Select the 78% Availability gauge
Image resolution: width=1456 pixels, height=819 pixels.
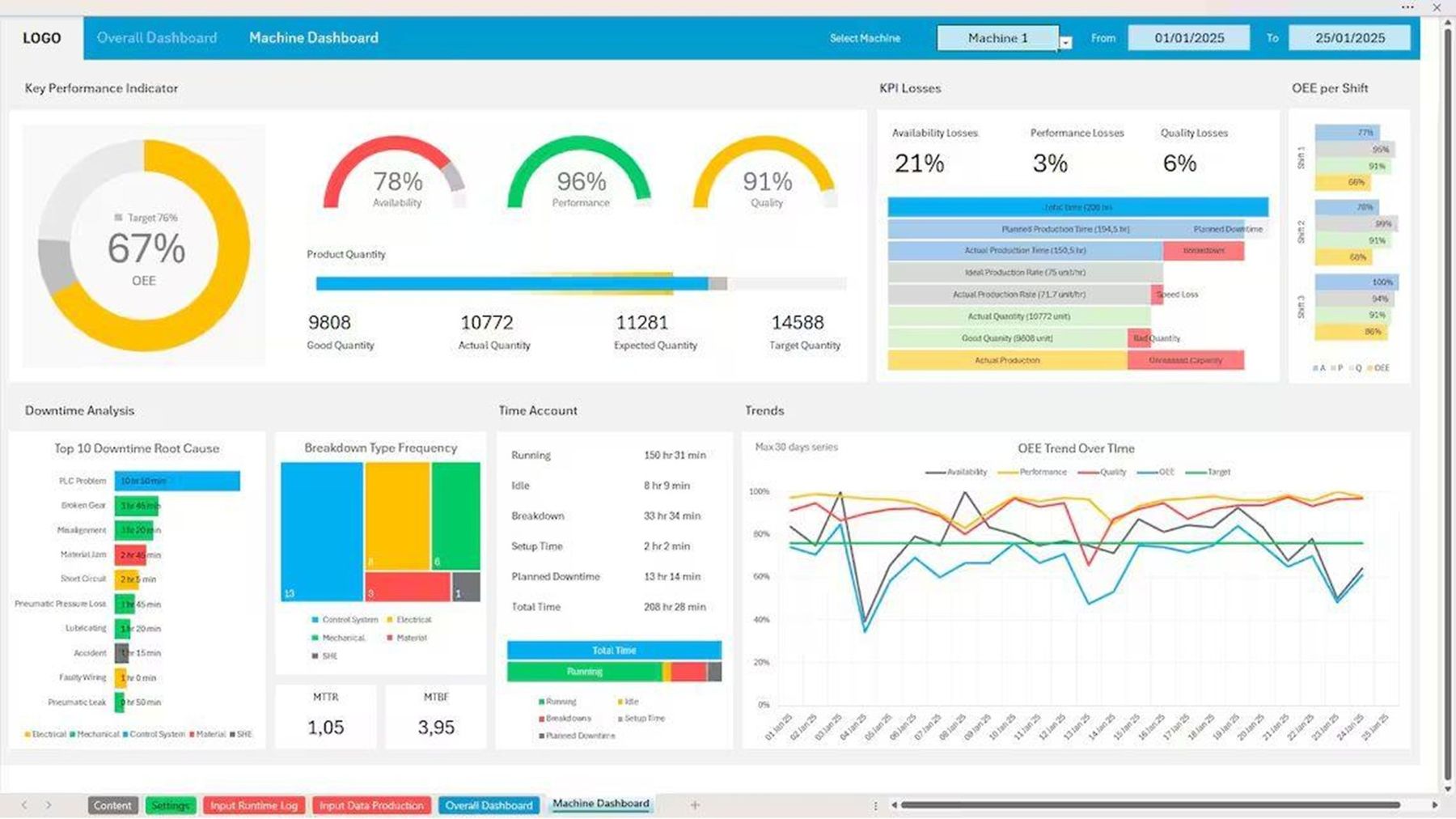396,173
